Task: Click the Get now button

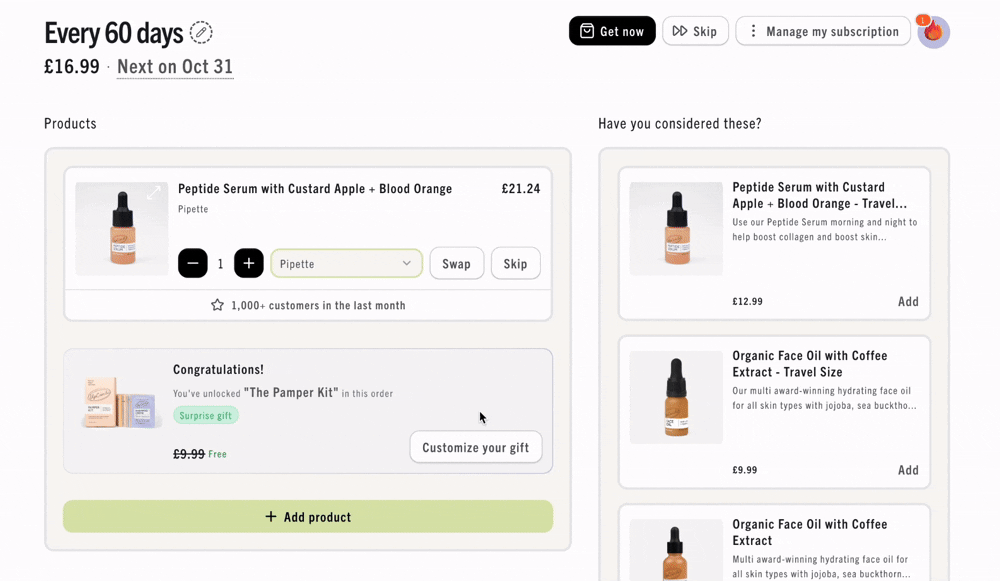Action: coord(612,31)
